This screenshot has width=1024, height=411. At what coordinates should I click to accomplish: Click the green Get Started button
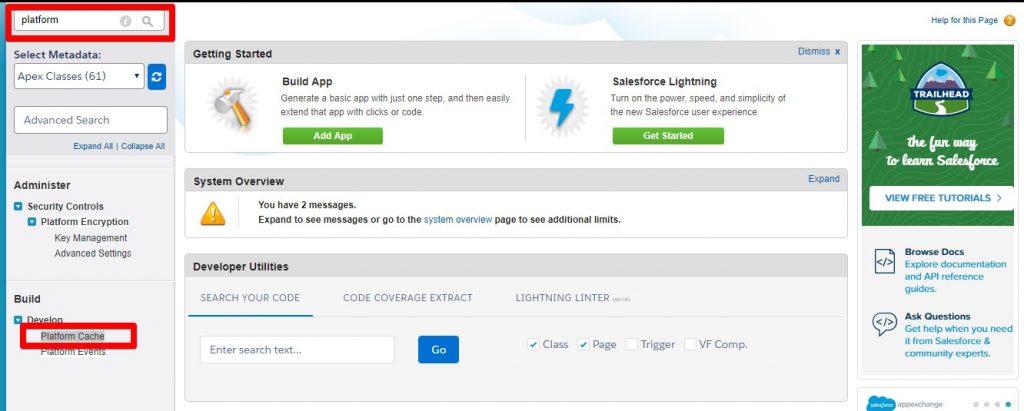[x=668, y=136]
